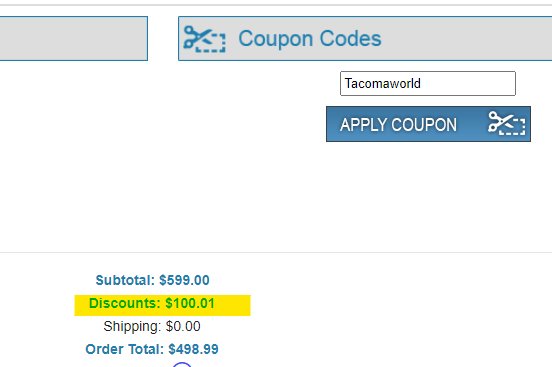Click the scissors icon beside Coupon Codes heading
Screen dimensions: 552x367
click(204, 39)
